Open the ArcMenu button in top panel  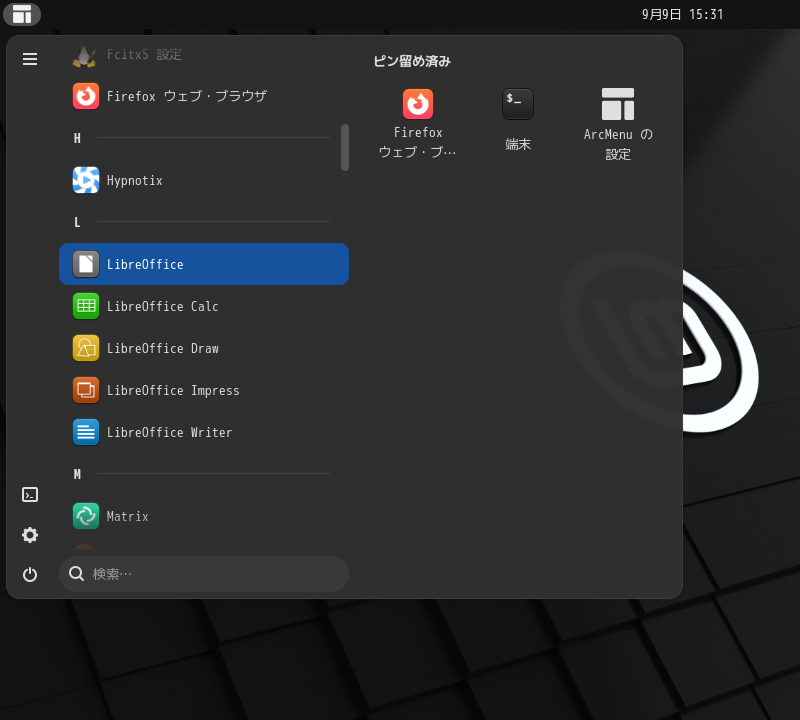tap(22, 14)
